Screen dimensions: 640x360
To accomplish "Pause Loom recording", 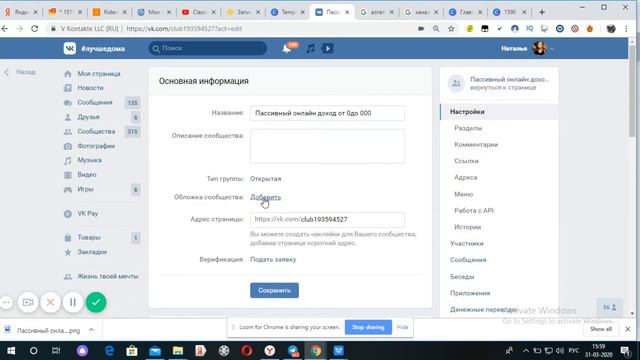I will coord(73,302).
